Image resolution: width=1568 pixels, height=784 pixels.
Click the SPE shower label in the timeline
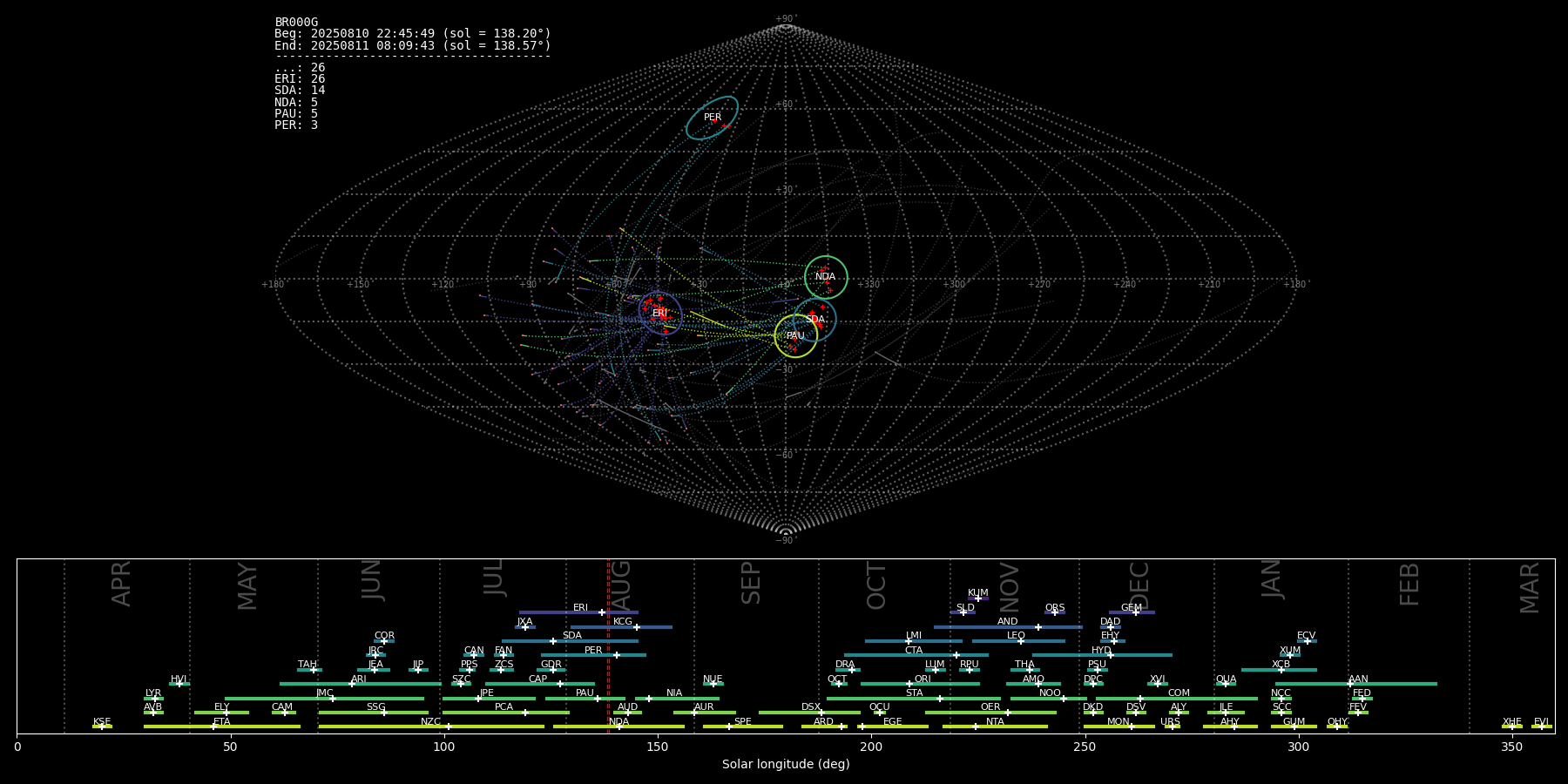click(x=742, y=722)
